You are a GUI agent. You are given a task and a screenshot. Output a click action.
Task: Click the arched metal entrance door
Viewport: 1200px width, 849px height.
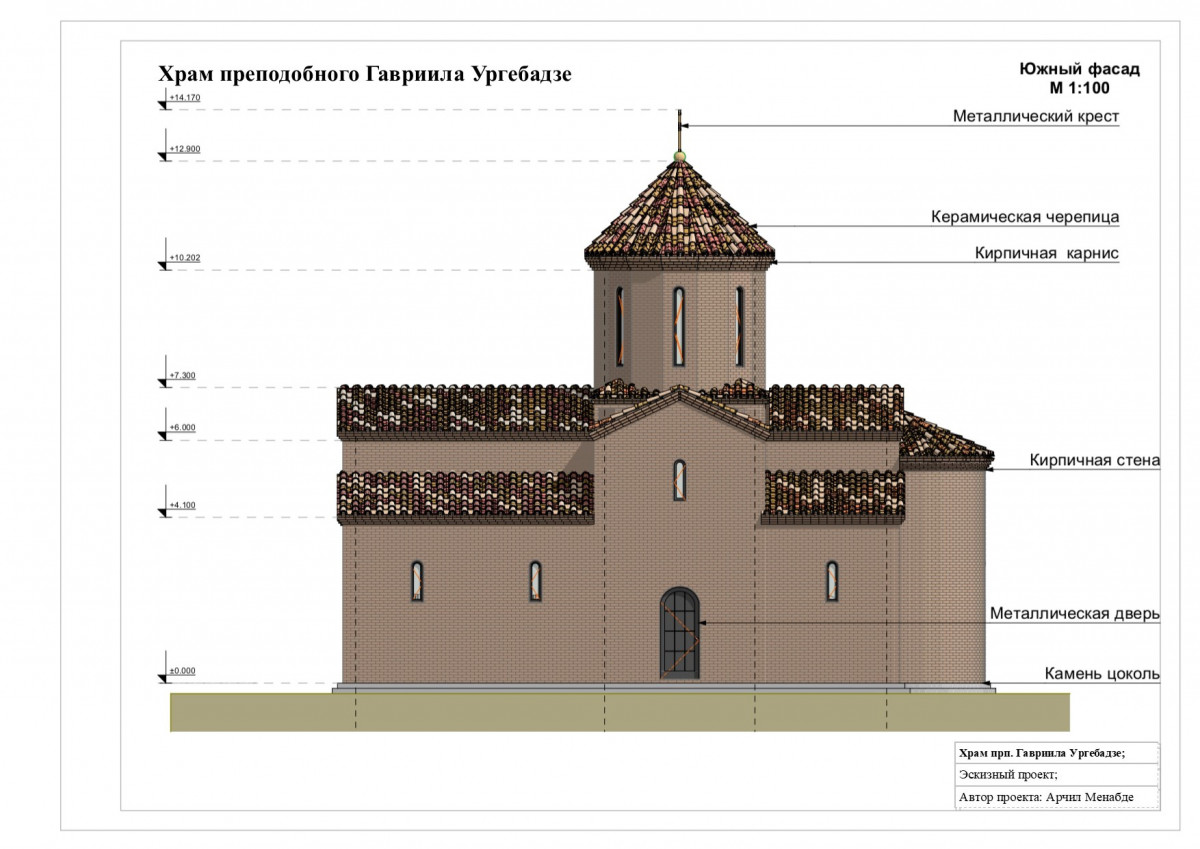(680, 632)
